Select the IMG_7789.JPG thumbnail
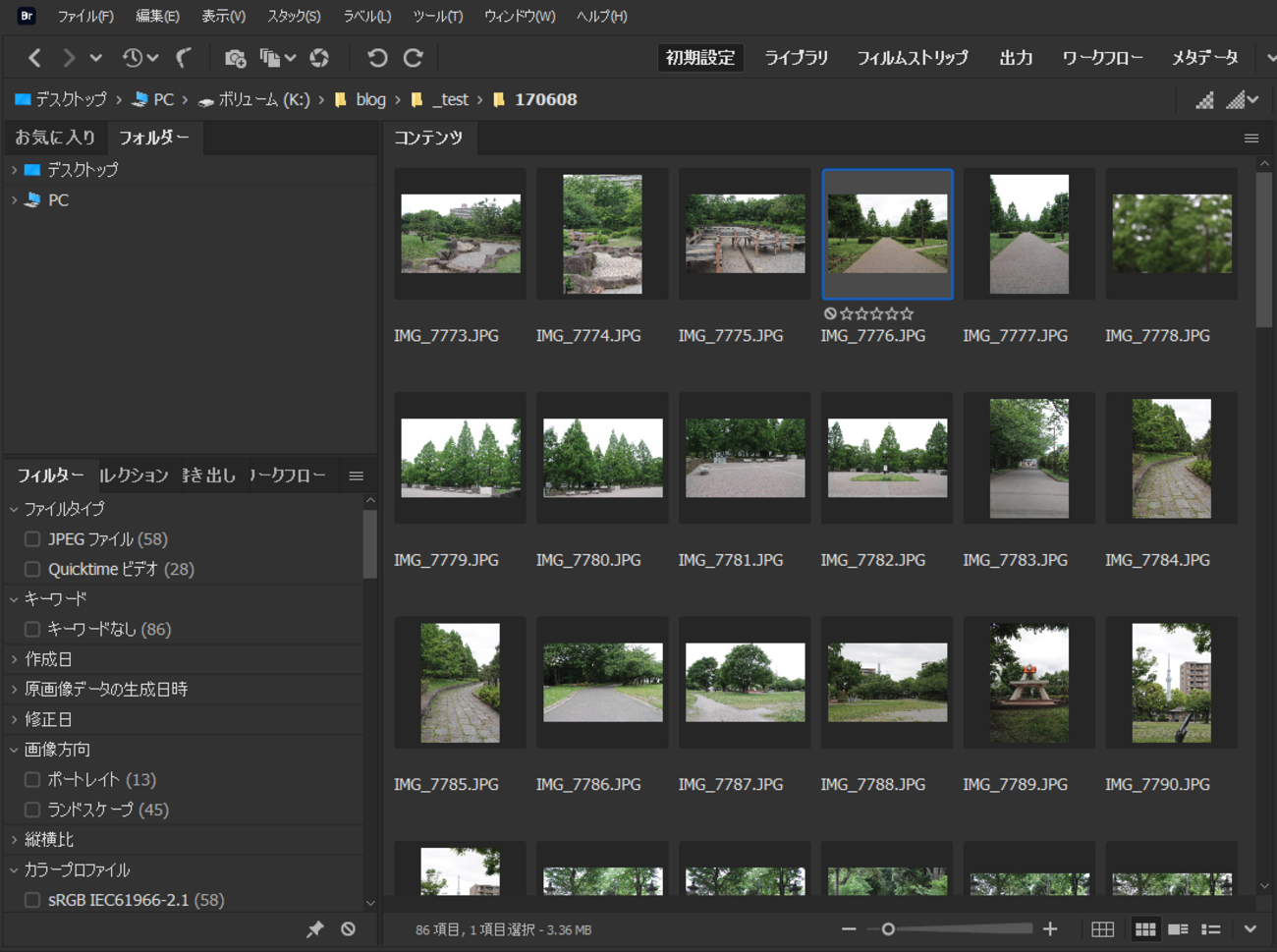The height and width of the screenshot is (952, 1277). click(1029, 683)
